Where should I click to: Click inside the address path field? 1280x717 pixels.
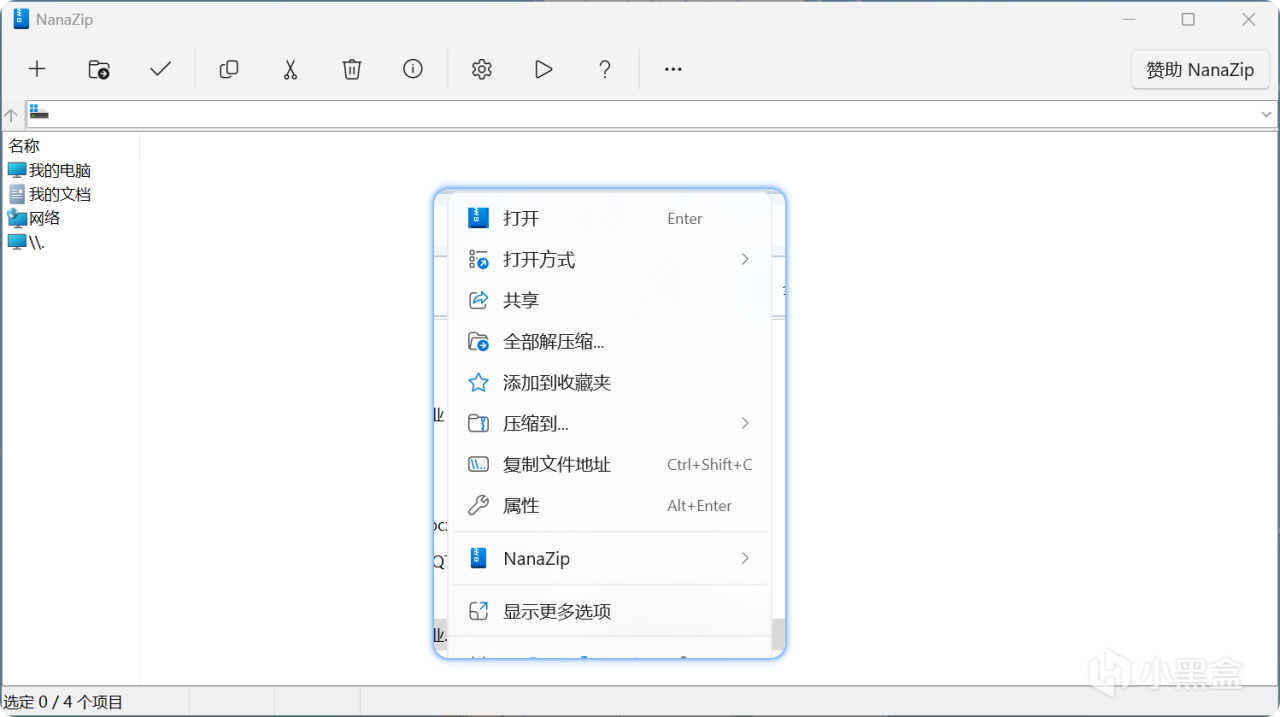(x=650, y=114)
